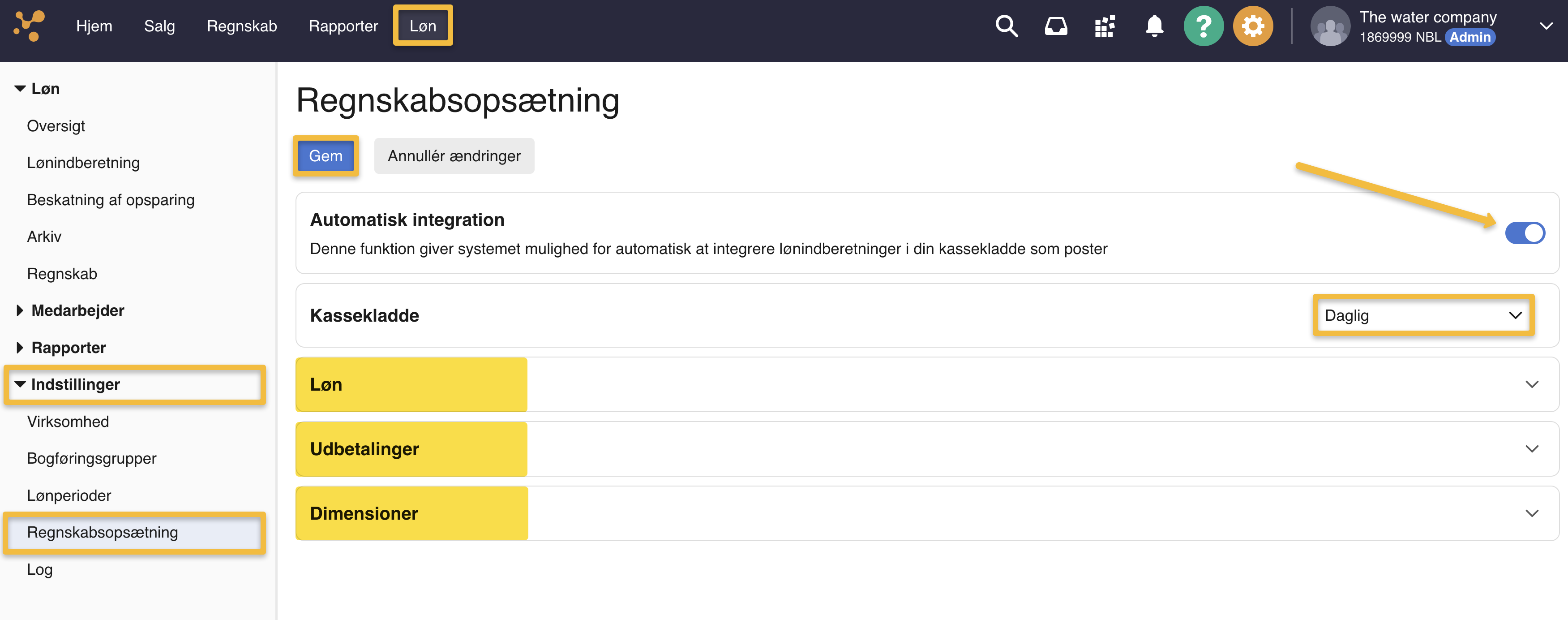1568x620 pixels.
Task: Click the notifications bell icon
Action: [1154, 26]
